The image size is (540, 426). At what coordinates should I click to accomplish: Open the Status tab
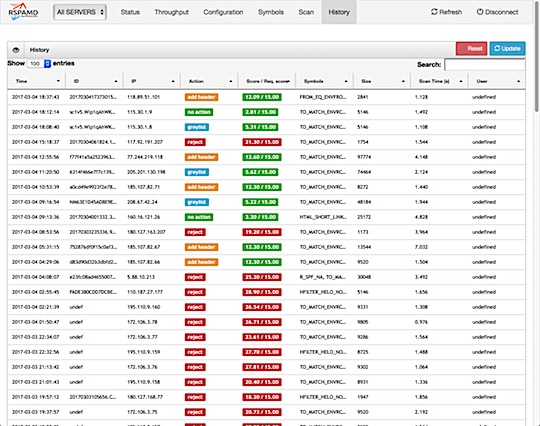130,12
